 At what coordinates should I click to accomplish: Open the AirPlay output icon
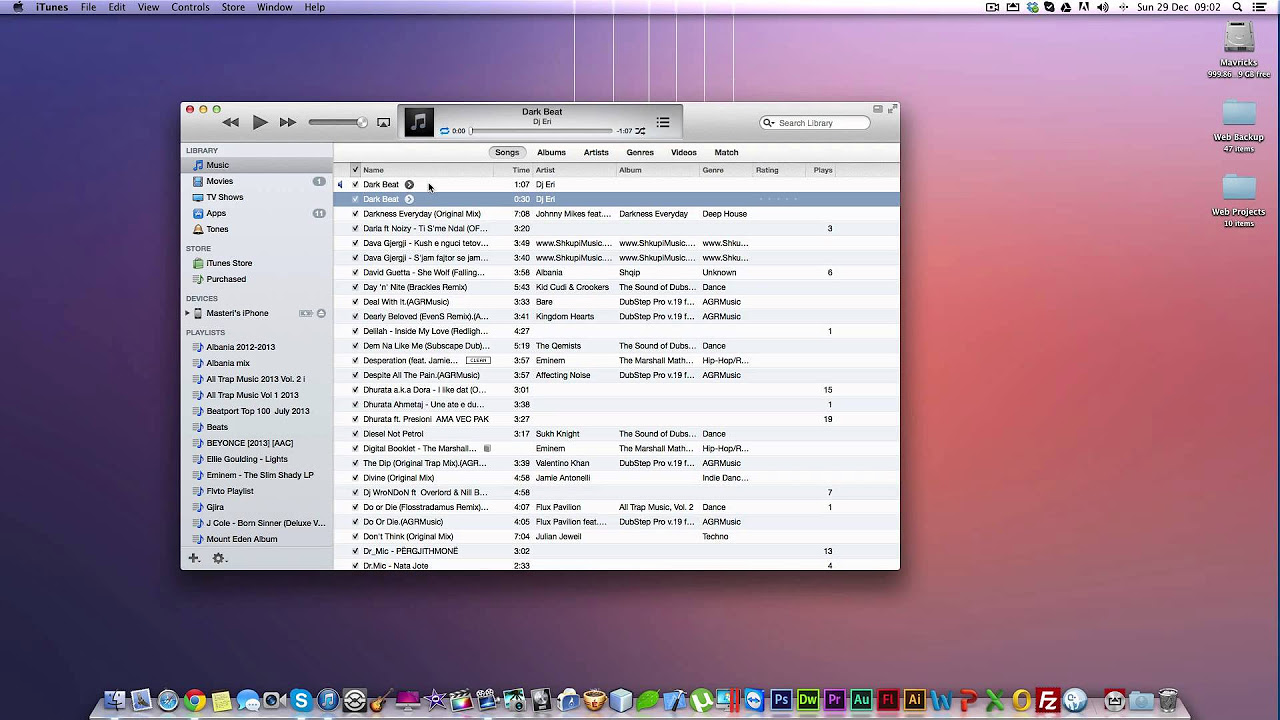[383, 122]
